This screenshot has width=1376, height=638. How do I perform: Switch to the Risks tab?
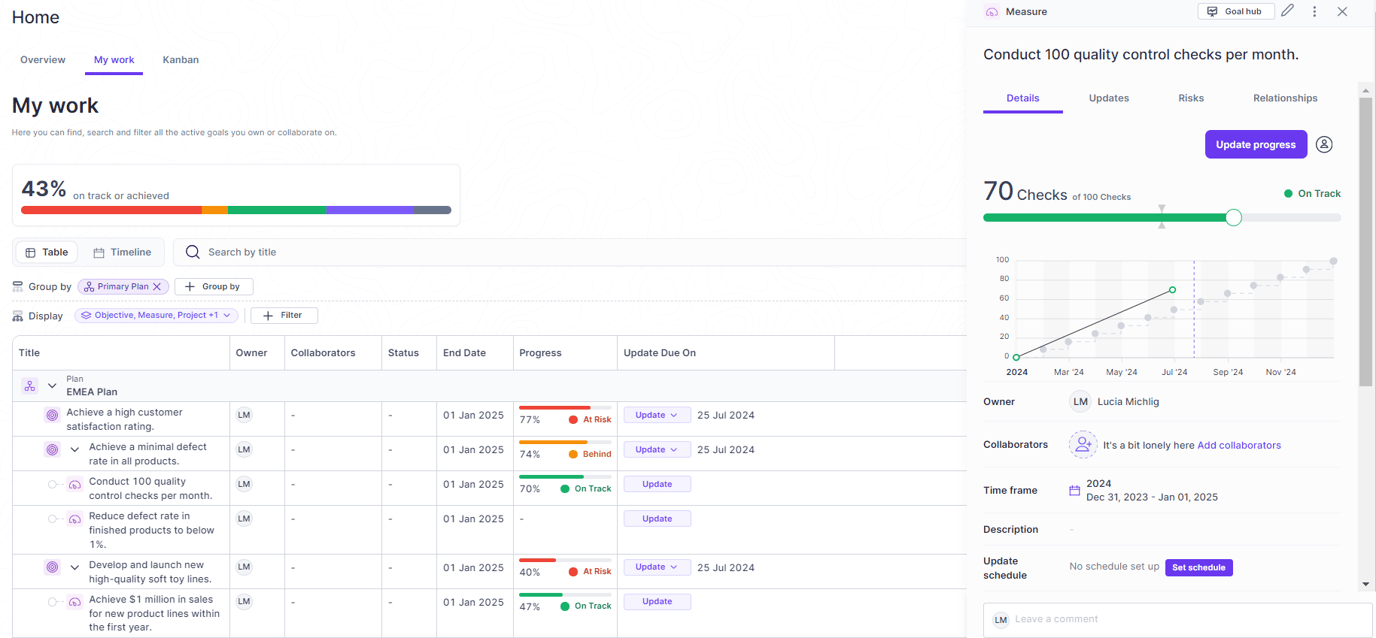point(1190,98)
